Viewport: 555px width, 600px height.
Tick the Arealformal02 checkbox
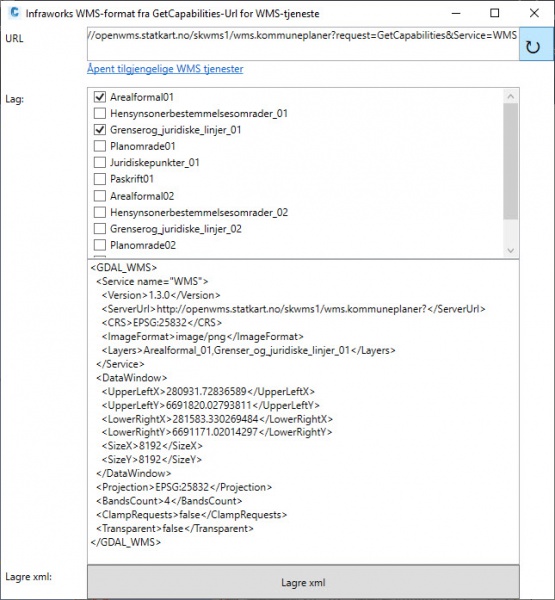tap(100, 196)
